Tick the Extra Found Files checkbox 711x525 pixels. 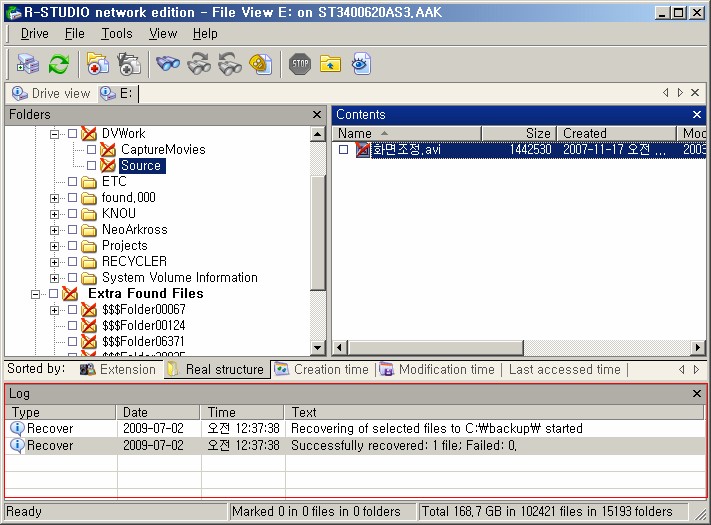click(x=53, y=293)
